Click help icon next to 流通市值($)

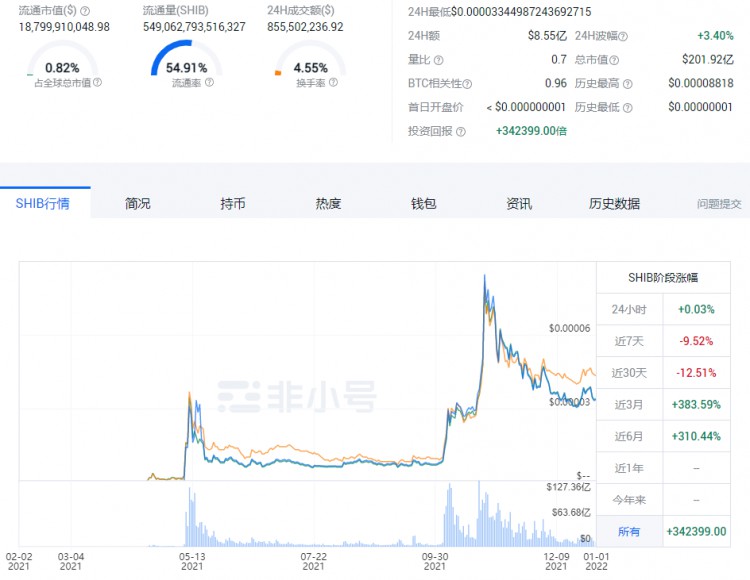[x=85, y=11]
